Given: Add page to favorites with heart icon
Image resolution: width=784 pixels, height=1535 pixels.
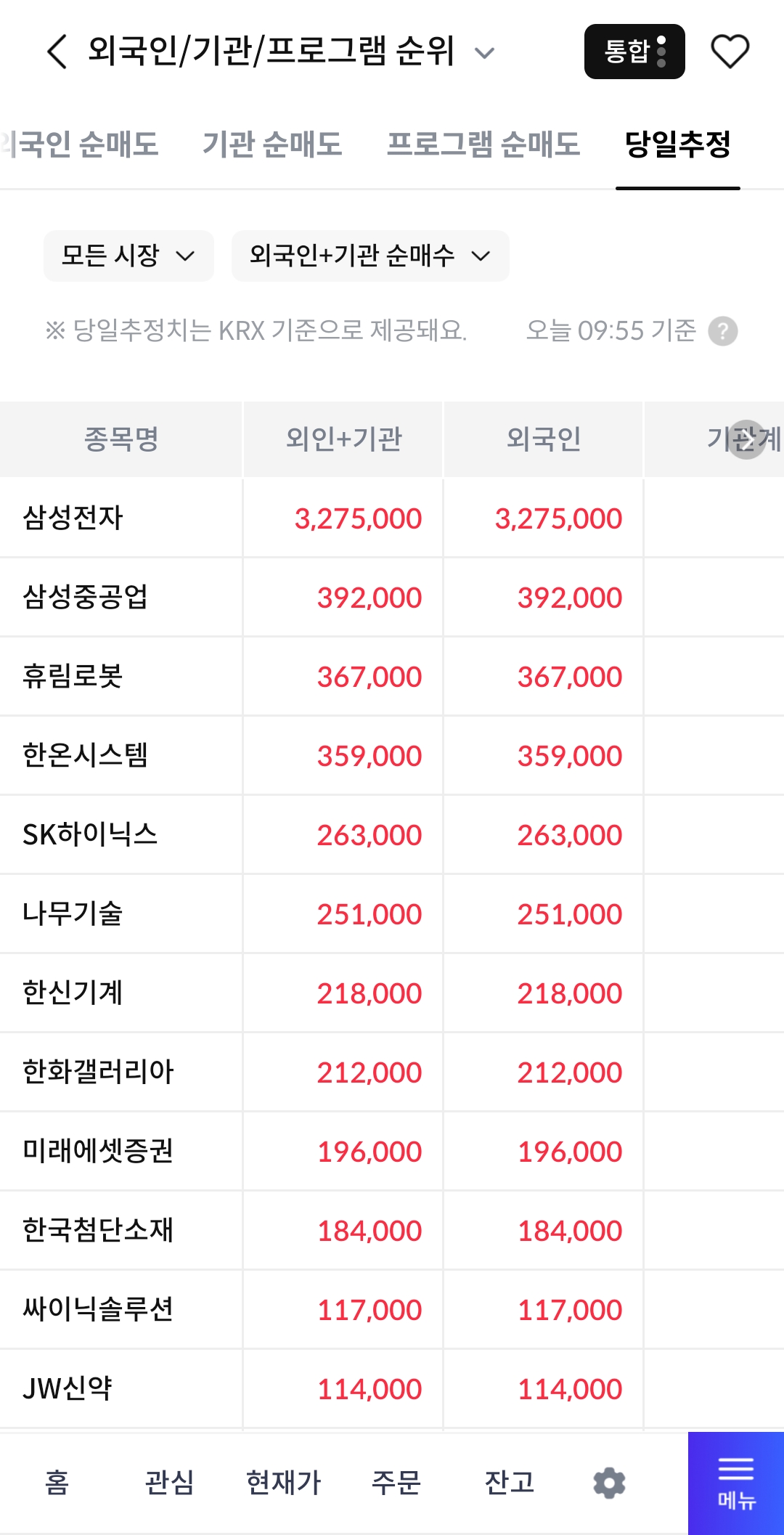Looking at the screenshot, I should [x=730, y=52].
